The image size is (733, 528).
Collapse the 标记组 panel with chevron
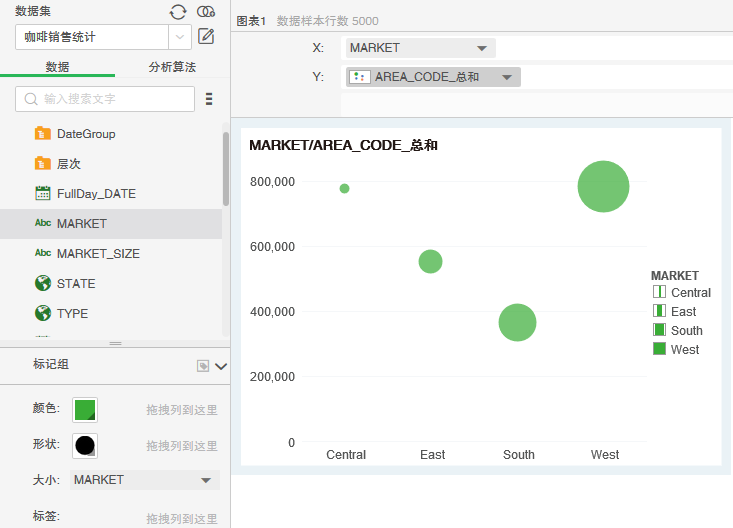click(221, 366)
